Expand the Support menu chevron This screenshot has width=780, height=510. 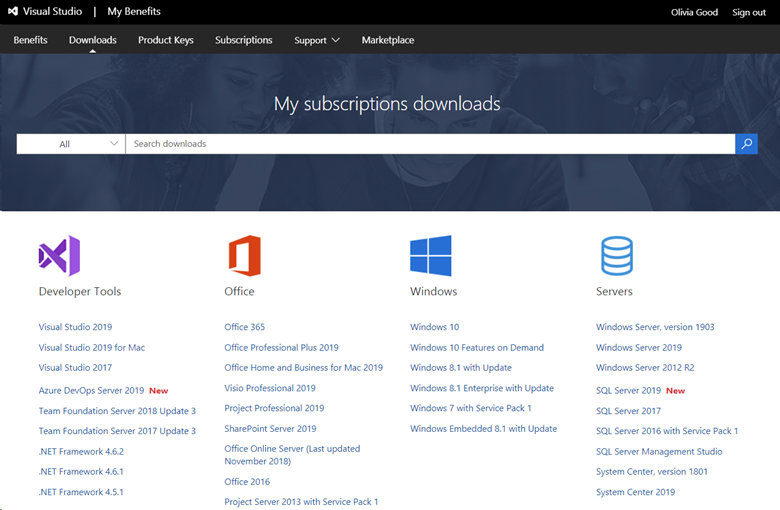coord(336,40)
